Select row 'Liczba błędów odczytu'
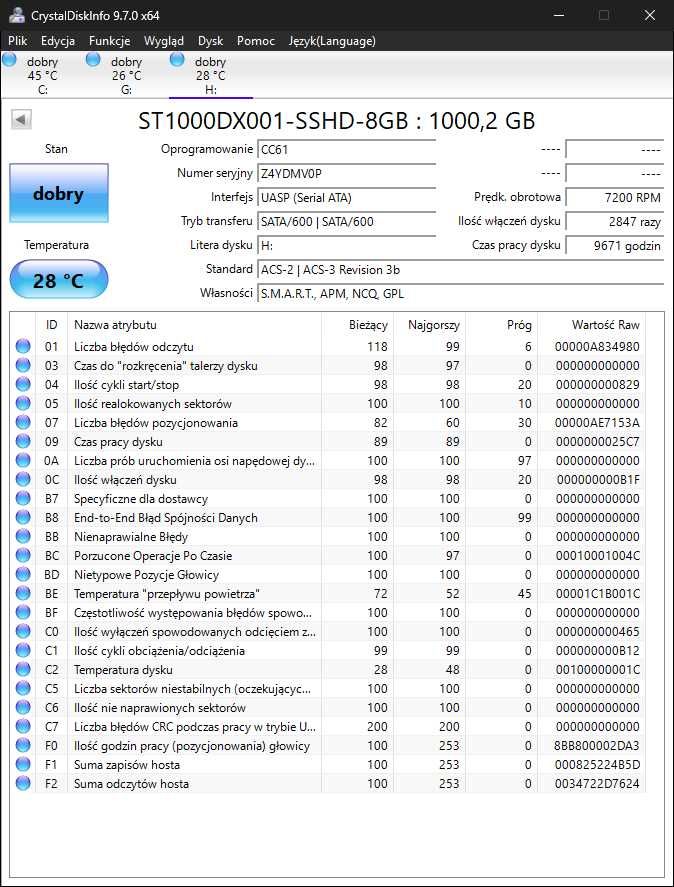 click(328, 346)
